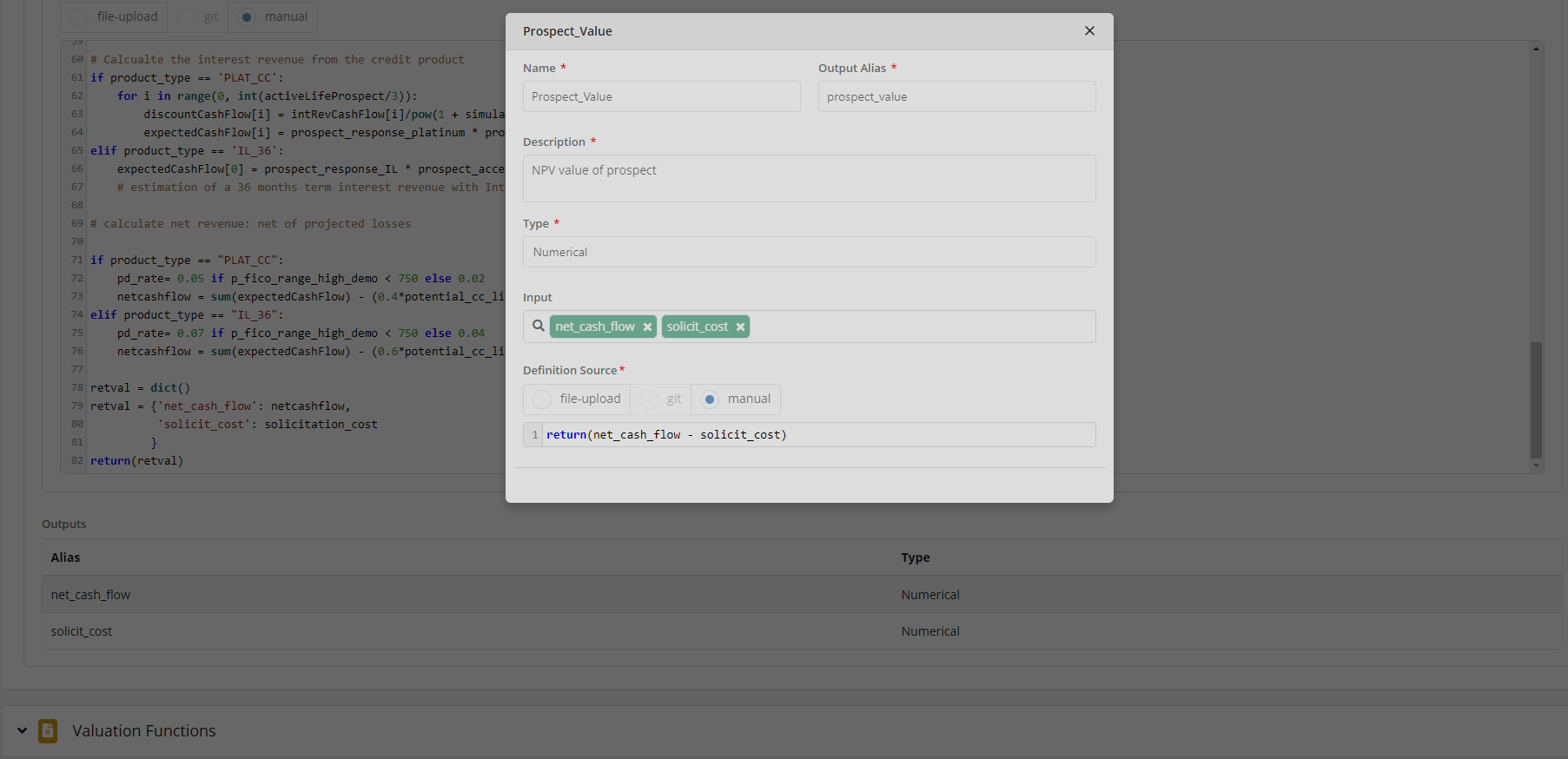Click the Name field with Prospect_Value
The image size is (1568, 759).
click(x=661, y=96)
